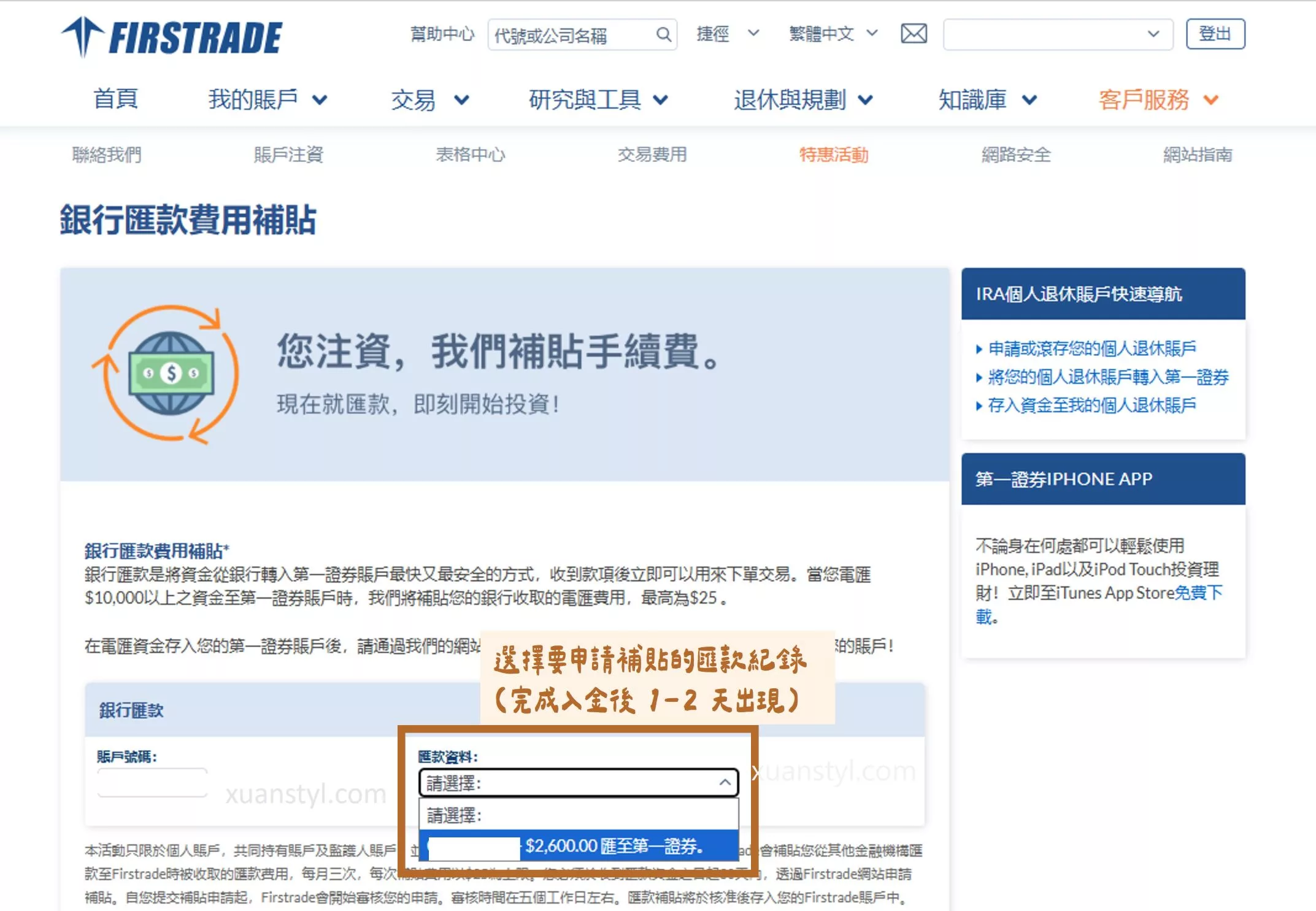
Task: Click the 銀行匯款 section header
Action: 131,710
